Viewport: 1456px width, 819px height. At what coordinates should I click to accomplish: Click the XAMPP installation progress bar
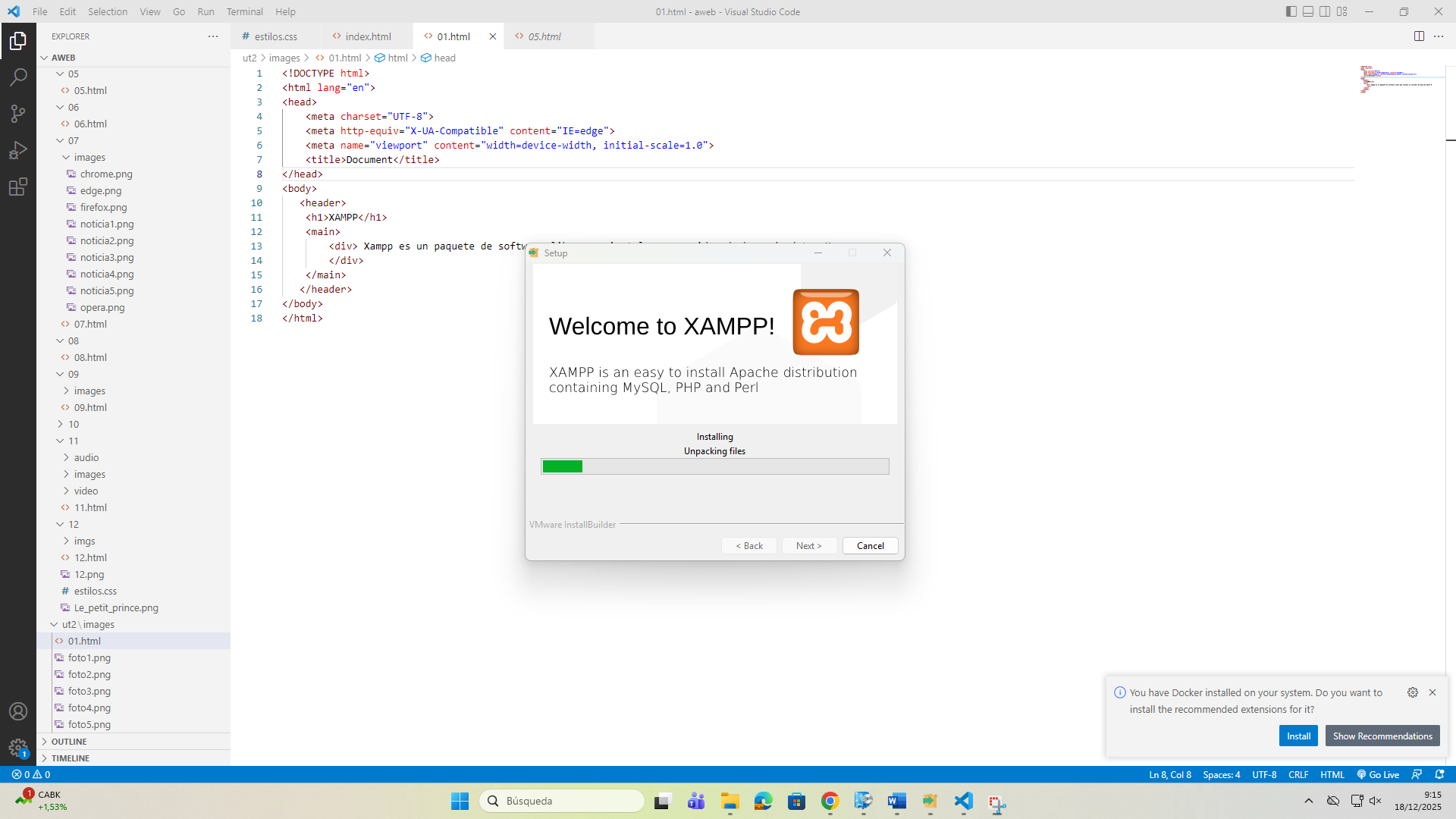(714, 466)
